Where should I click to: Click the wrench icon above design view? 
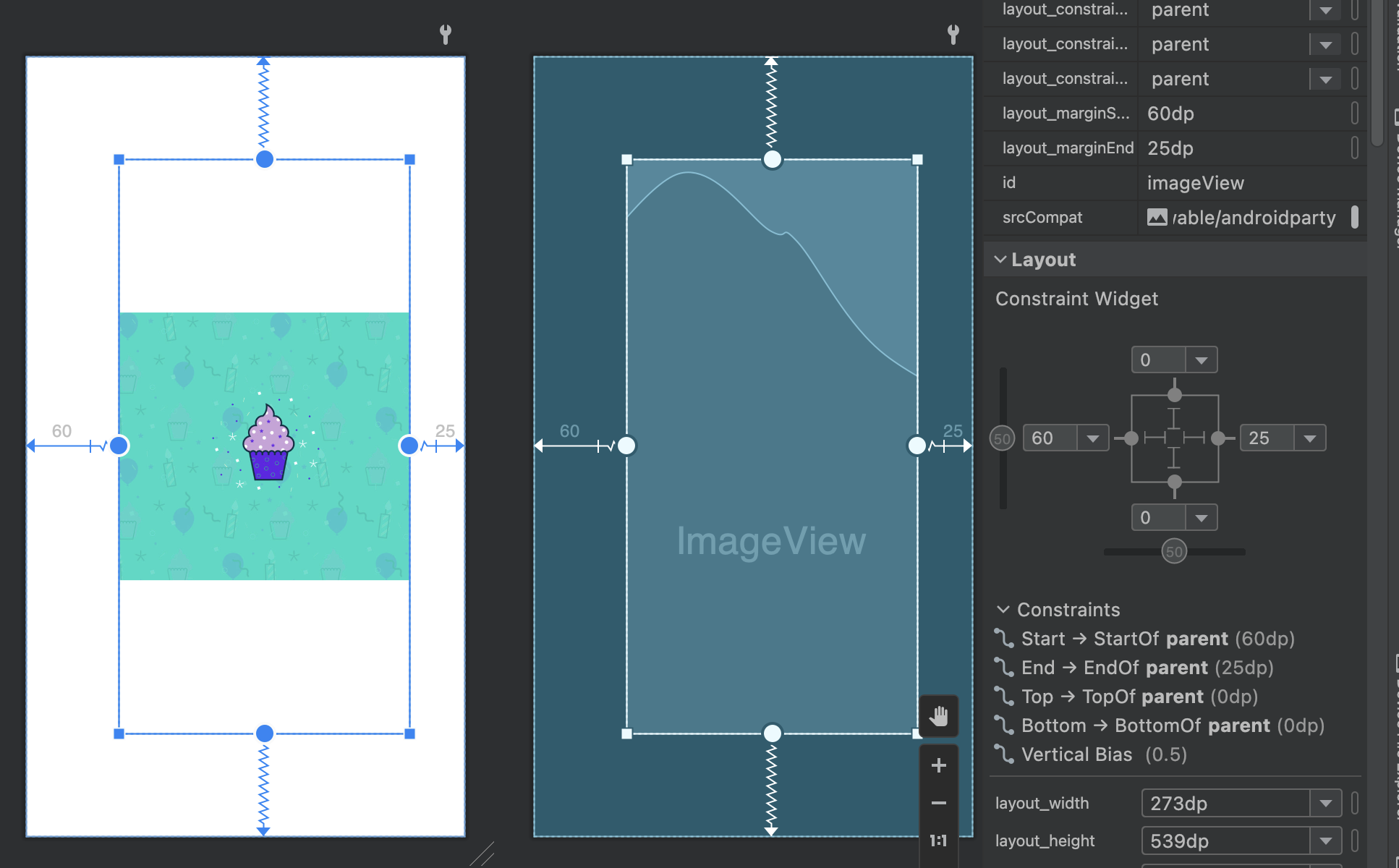click(446, 33)
